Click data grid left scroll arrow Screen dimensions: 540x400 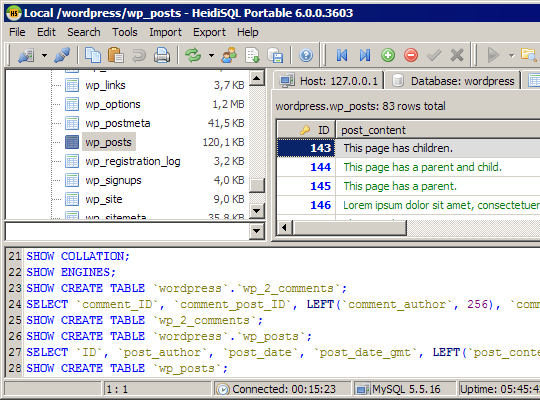284,228
